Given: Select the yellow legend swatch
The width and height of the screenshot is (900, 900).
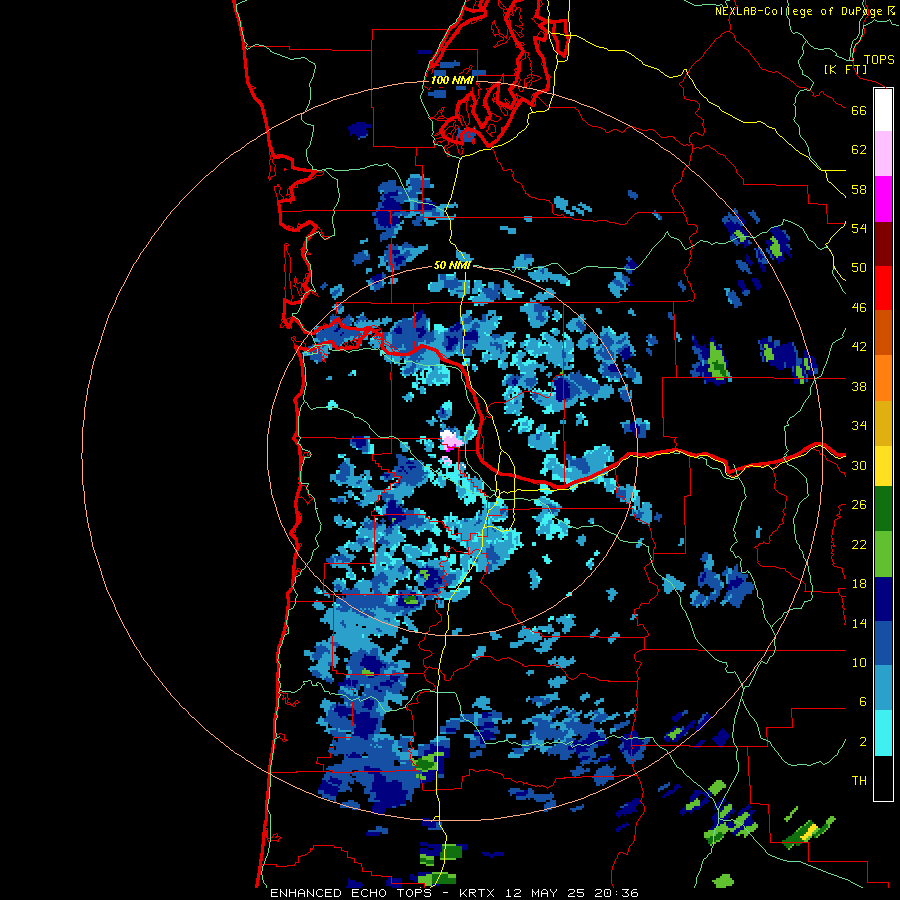Looking at the screenshot, I should [x=883, y=465].
